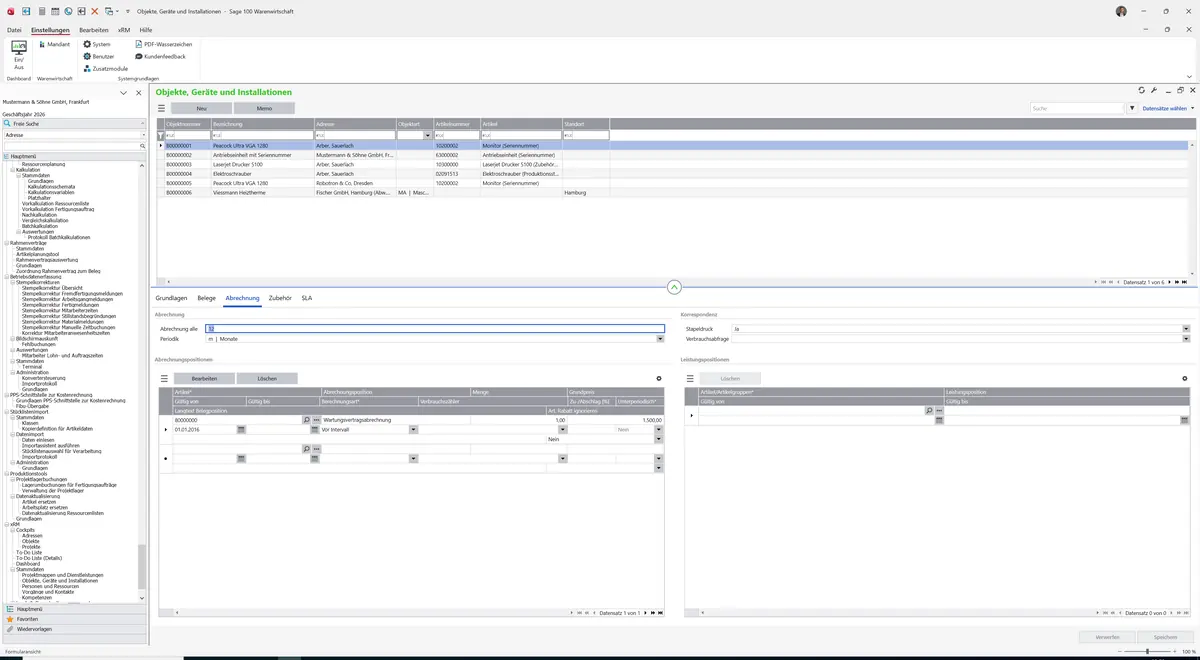The image size is (1200, 660).
Task: Open the Adresse search type dropdown
Action: pyautogui.click(x=143, y=134)
